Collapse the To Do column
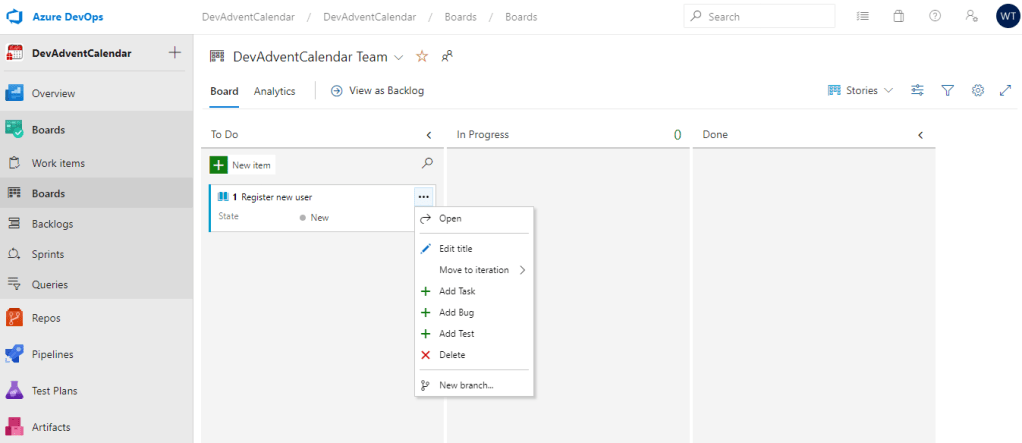 click(429, 134)
